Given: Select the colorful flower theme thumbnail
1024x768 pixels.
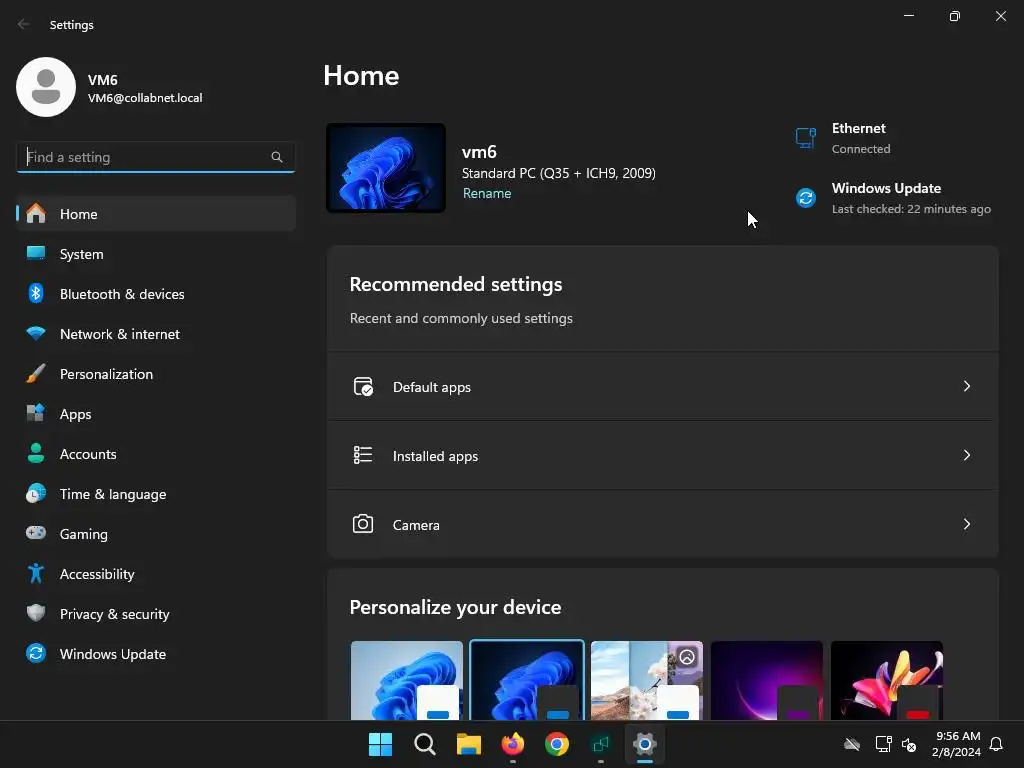Looking at the screenshot, I should tap(887, 680).
